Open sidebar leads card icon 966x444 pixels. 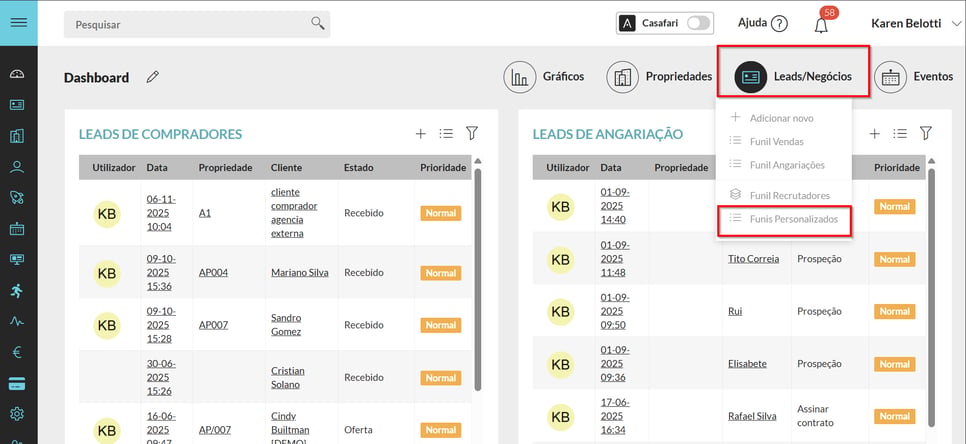click(17, 105)
